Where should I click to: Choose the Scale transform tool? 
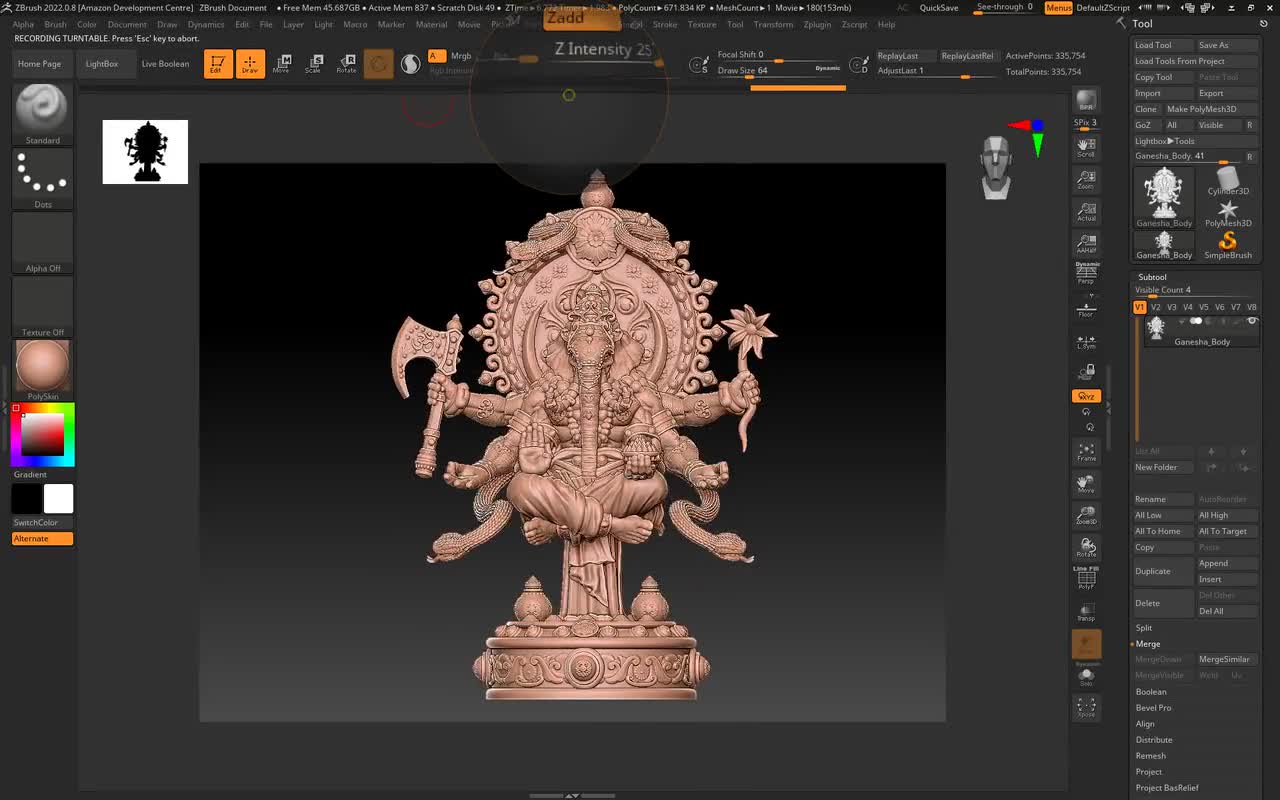coord(314,64)
